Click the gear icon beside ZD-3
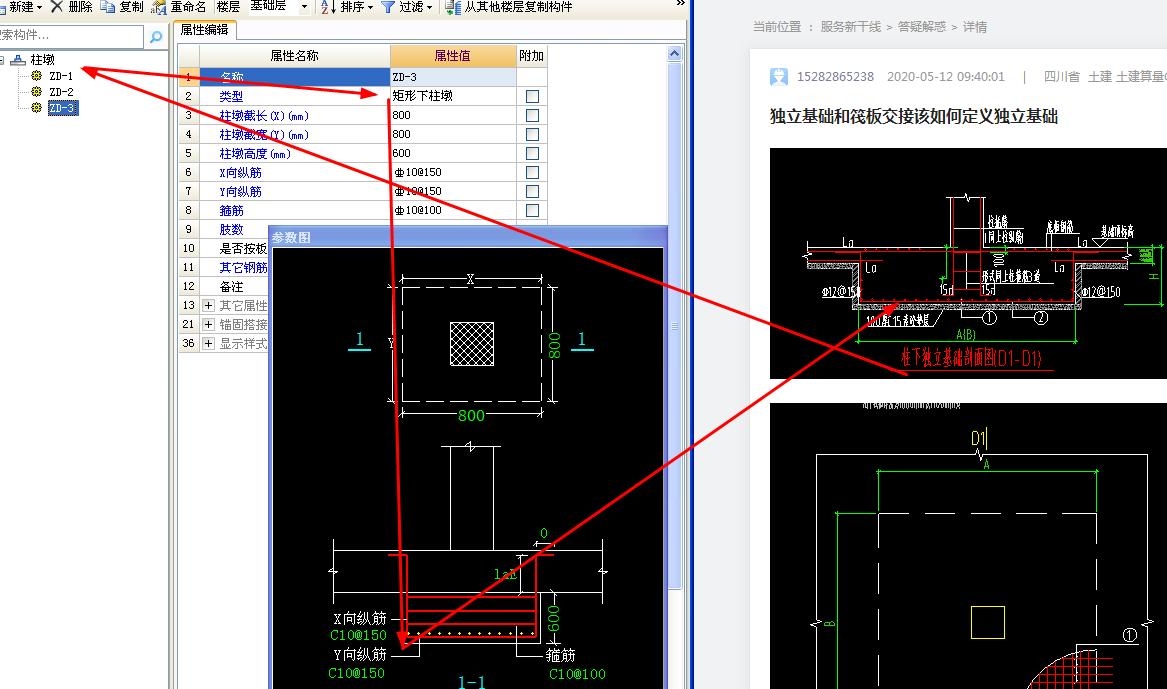The image size is (1167, 689). (x=36, y=108)
